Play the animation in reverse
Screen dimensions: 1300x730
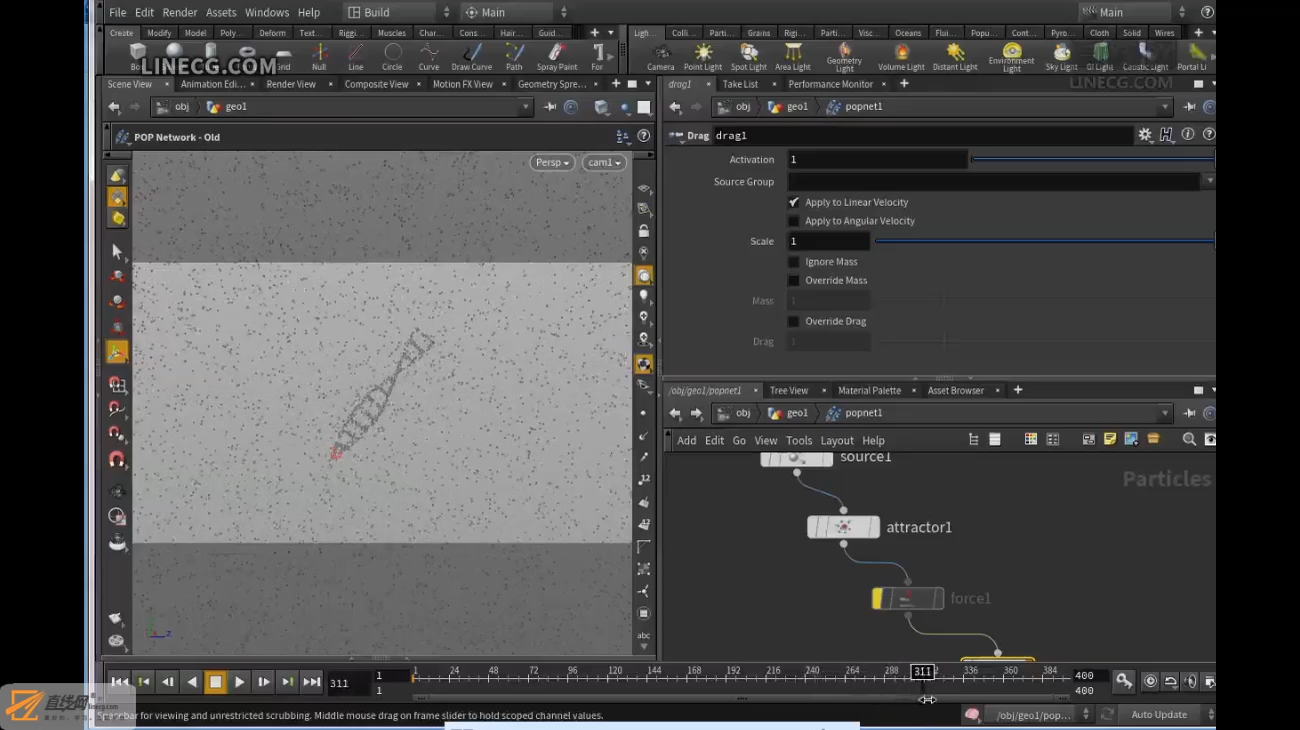click(x=191, y=682)
